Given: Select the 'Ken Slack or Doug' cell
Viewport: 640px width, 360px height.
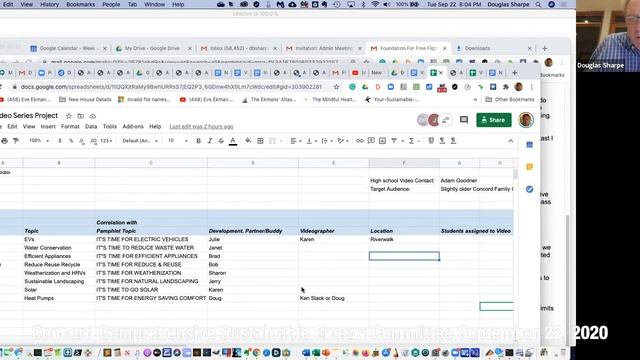Looking at the screenshot, I should pyautogui.click(x=333, y=298).
